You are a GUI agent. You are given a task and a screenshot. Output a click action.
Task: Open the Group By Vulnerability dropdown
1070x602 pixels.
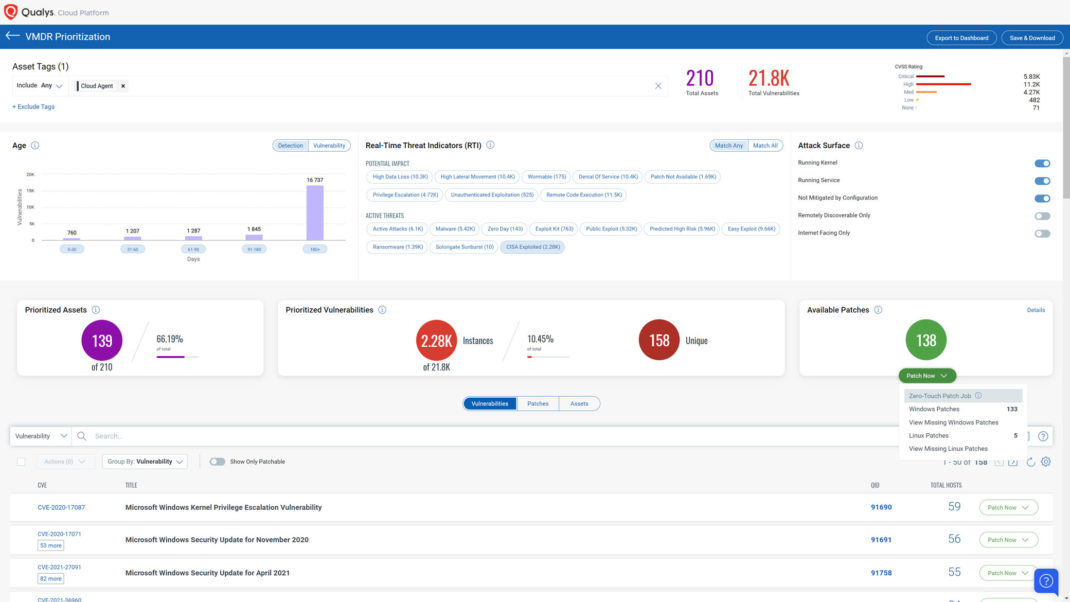pos(145,462)
